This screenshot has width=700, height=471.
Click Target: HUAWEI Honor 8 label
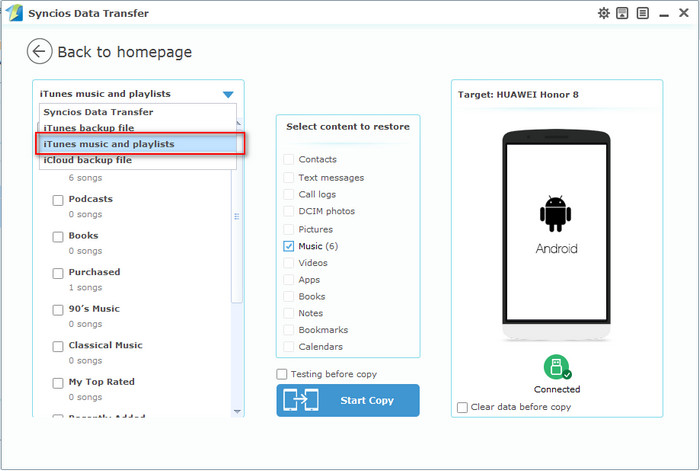518,95
